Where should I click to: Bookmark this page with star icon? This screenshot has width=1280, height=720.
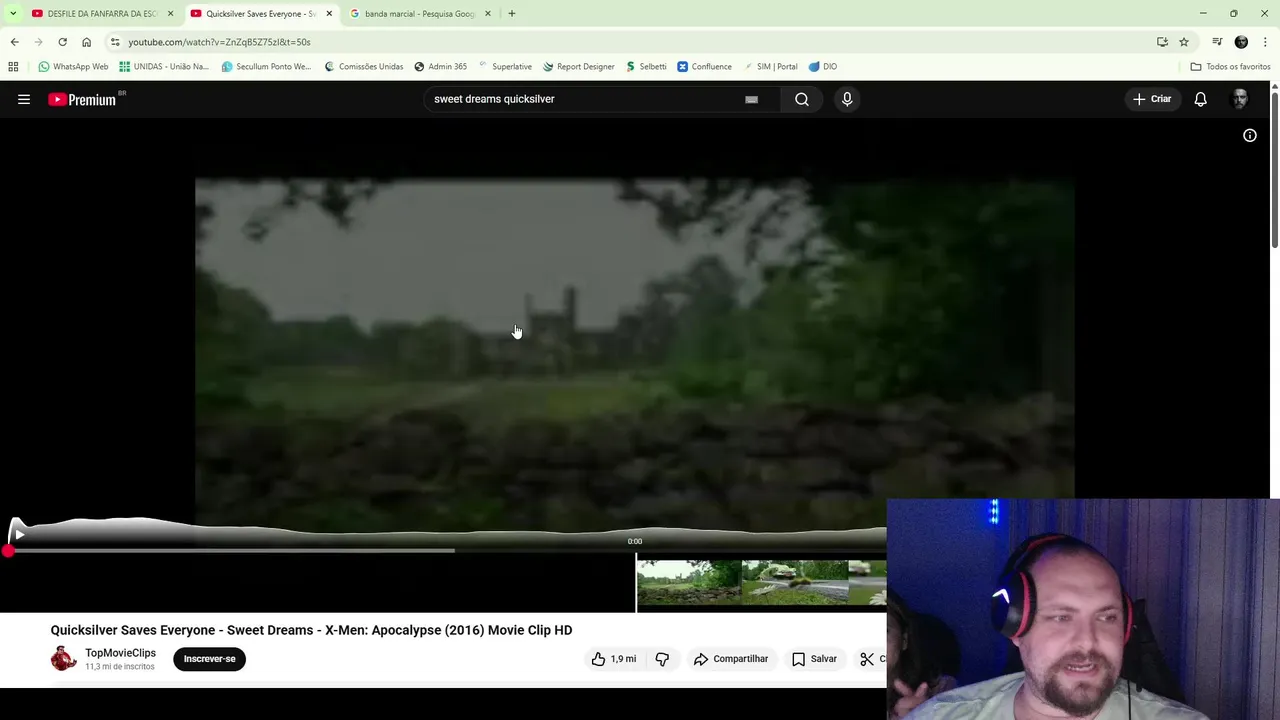(1184, 42)
